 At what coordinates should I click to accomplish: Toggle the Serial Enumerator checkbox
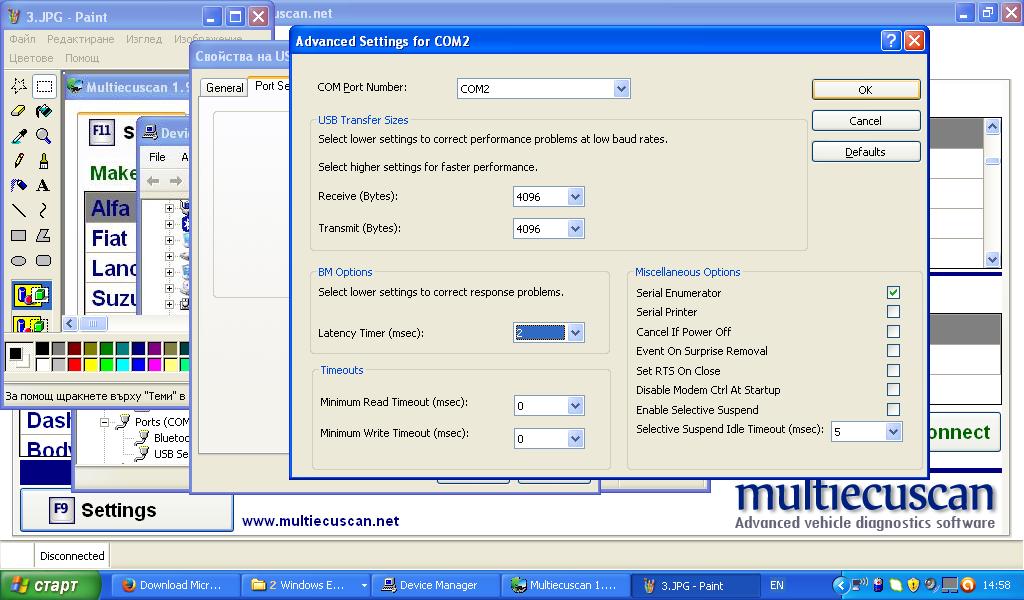pos(893,292)
